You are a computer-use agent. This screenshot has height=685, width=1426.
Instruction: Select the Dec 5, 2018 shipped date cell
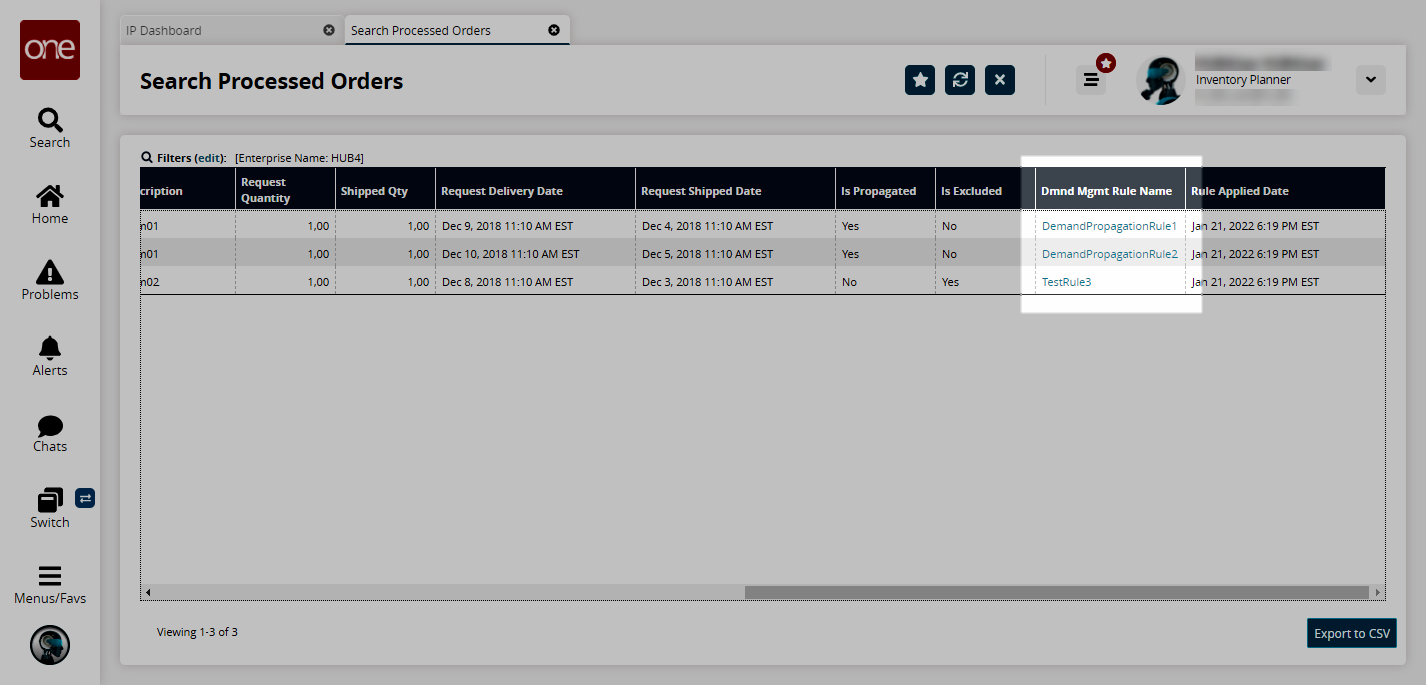(x=735, y=254)
